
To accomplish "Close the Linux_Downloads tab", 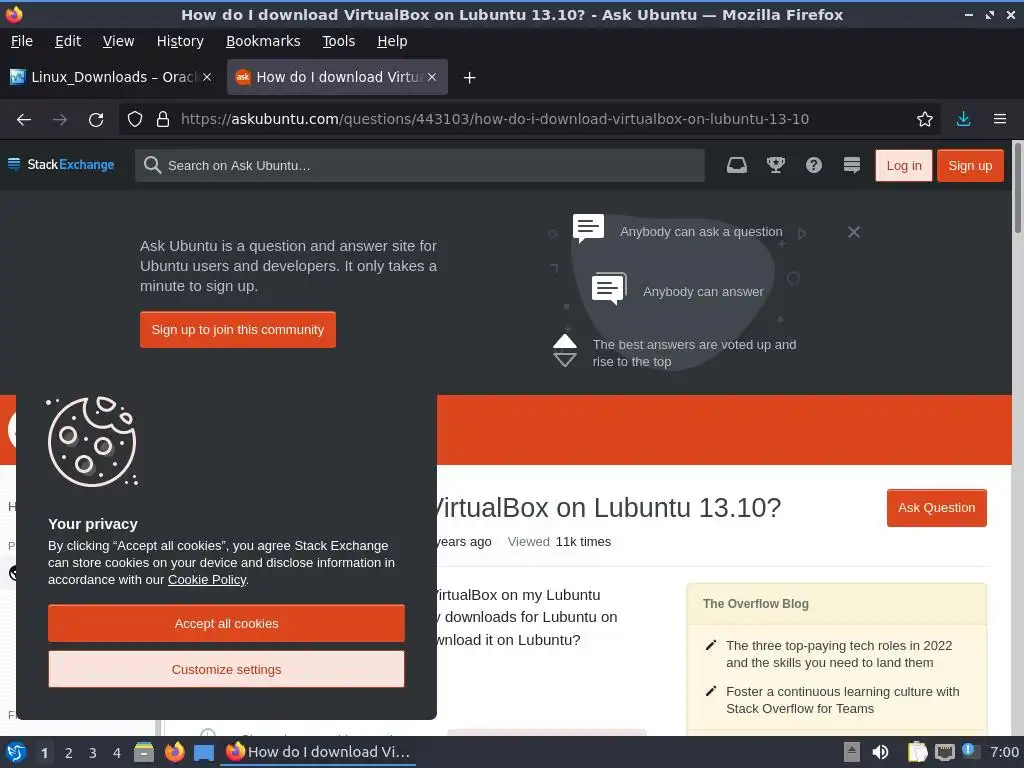I will [207, 77].
